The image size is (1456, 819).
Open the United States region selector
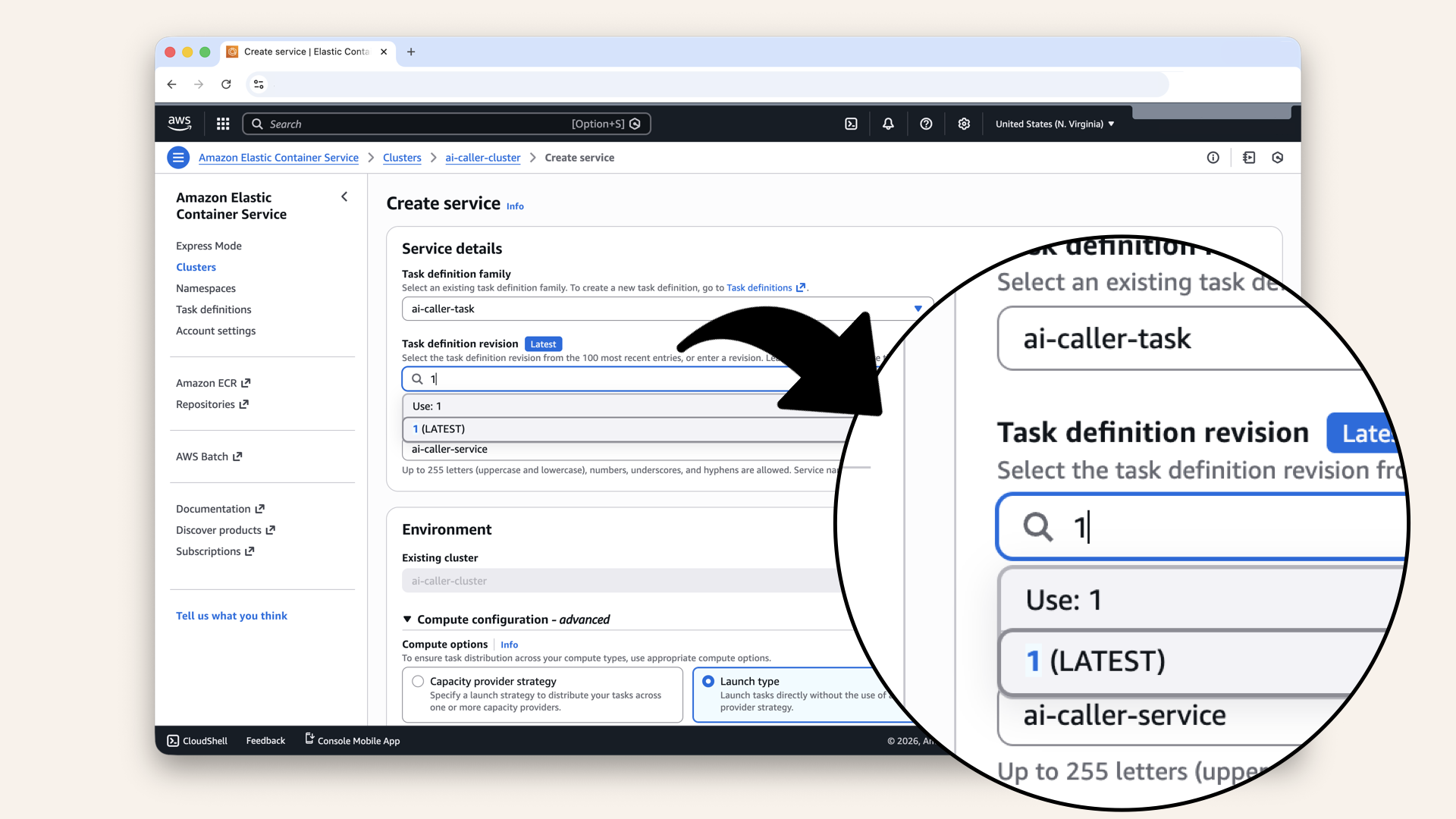[1054, 124]
